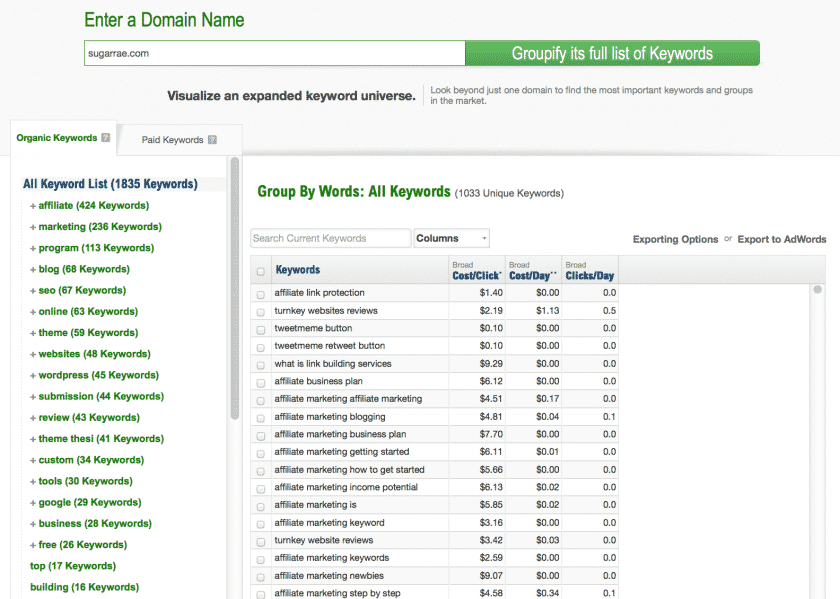Click the keyword group sidebar scrollbar
This screenshot has height=599, width=840.
234,288
